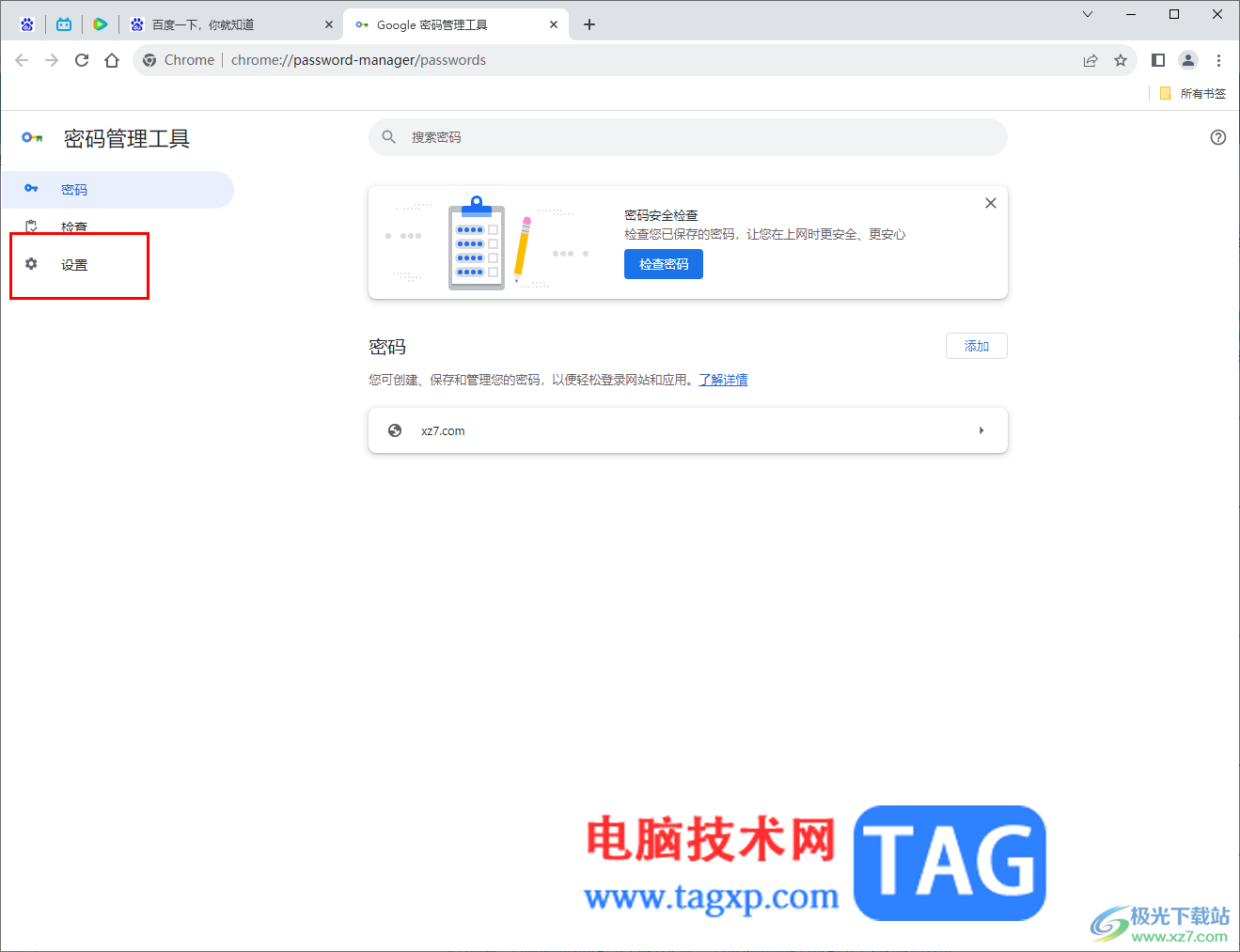The height and width of the screenshot is (952, 1240).
Task: Open the xz7.com password entry
Action: [x=688, y=430]
